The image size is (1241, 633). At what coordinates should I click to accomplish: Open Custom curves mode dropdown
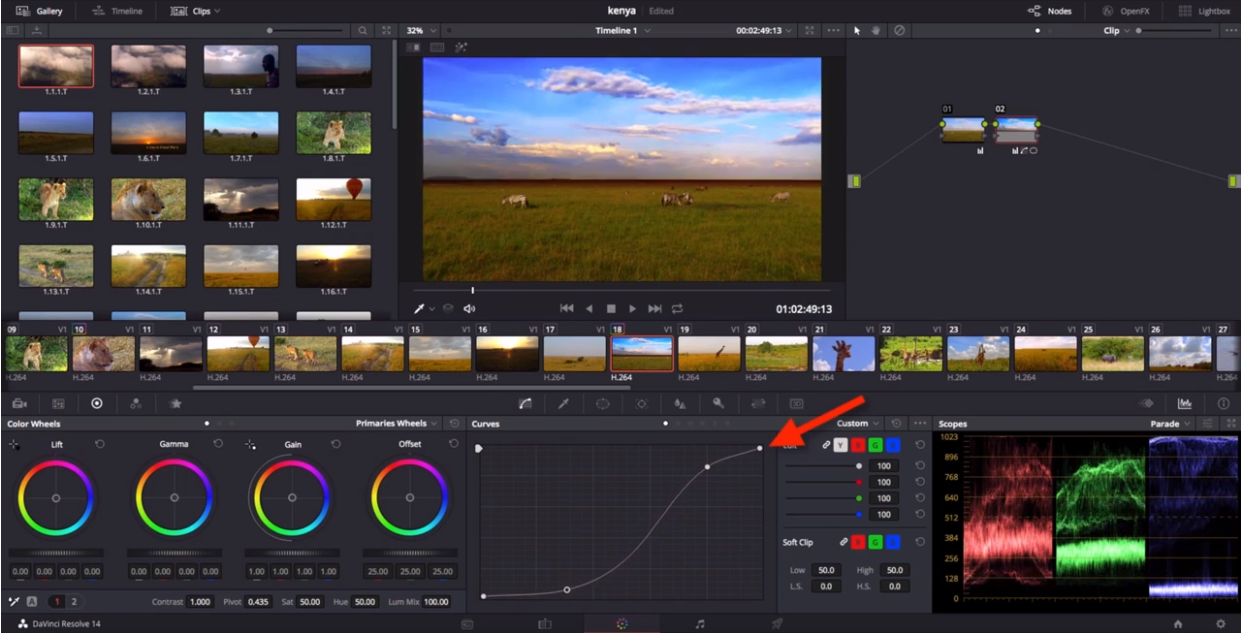pyautogui.click(x=859, y=424)
